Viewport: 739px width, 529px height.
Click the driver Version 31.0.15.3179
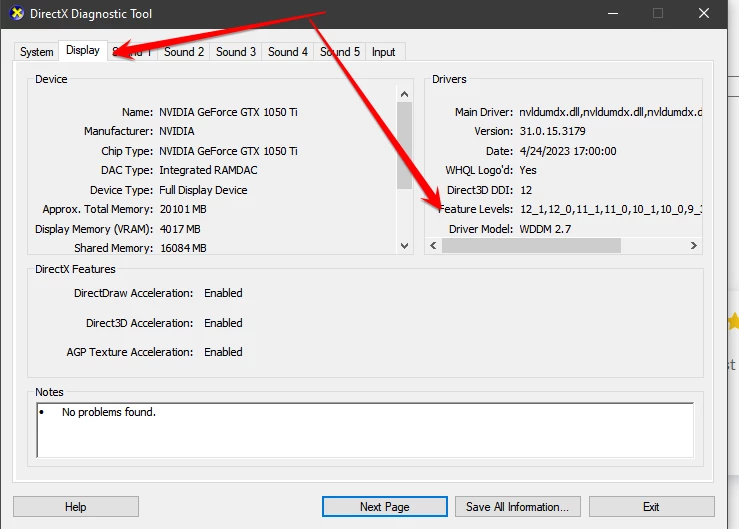point(552,131)
